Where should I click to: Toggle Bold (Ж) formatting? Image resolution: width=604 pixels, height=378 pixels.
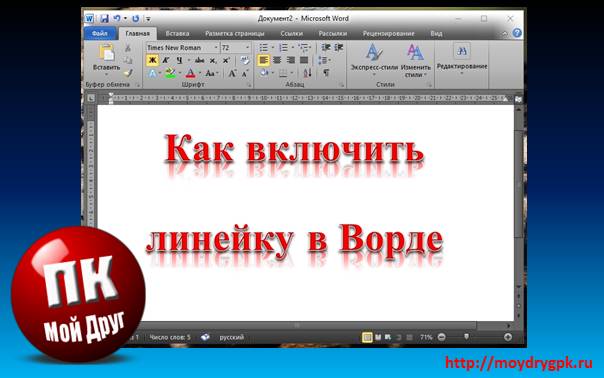click(x=153, y=60)
